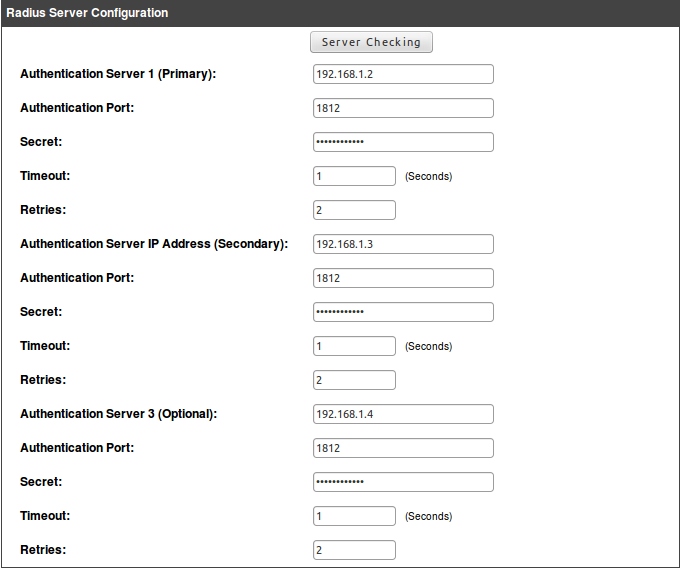The width and height of the screenshot is (681, 571).
Task: Focus the secondary Authentication Server IP Address field
Action: tap(403, 244)
